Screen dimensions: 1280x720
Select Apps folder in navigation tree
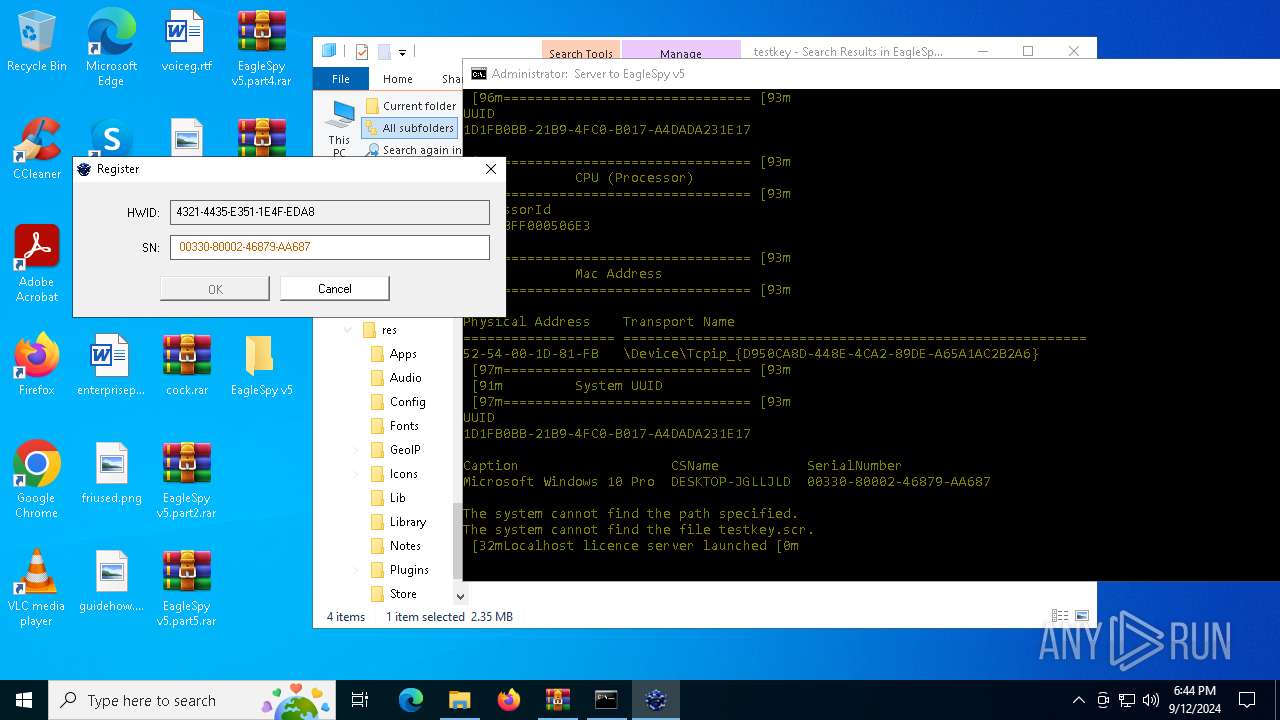tap(393, 354)
